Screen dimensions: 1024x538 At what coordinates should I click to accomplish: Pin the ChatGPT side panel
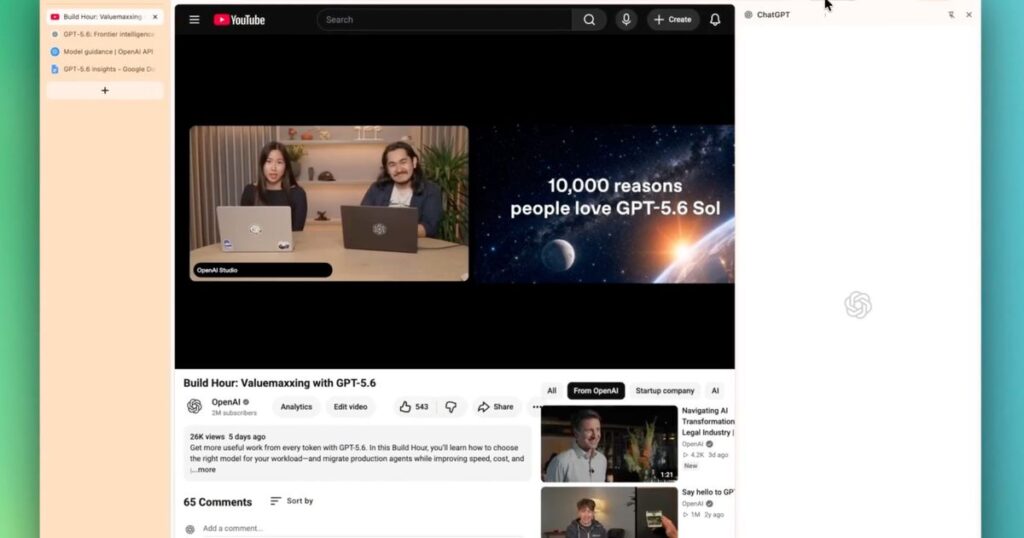tap(951, 14)
